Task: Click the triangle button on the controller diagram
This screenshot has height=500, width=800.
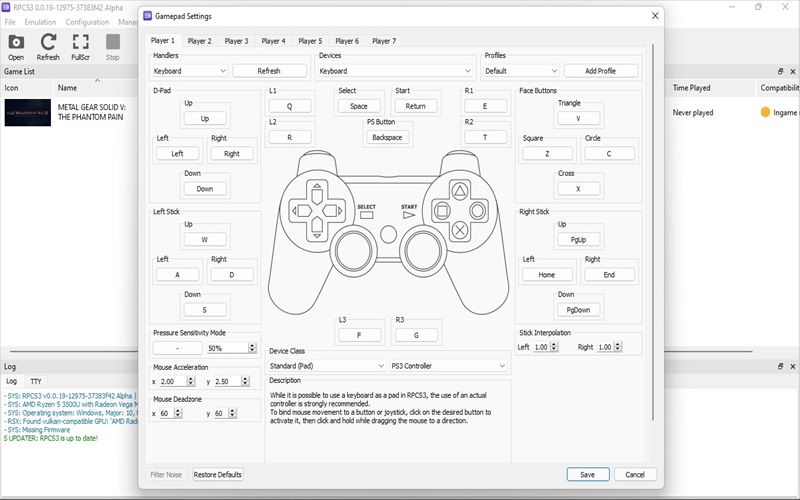Action: (x=460, y=192)
